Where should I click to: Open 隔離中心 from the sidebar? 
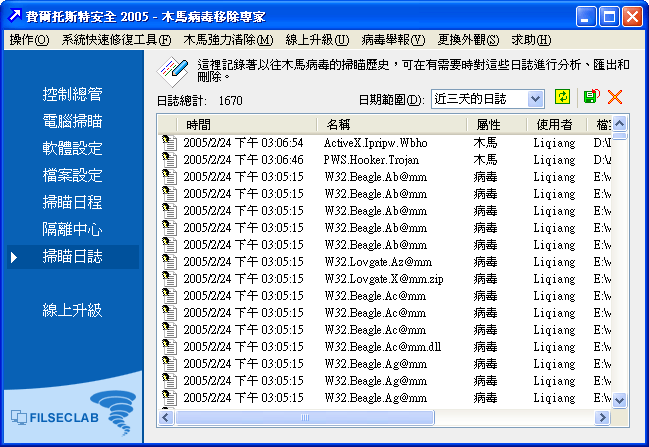click(73, 230)
